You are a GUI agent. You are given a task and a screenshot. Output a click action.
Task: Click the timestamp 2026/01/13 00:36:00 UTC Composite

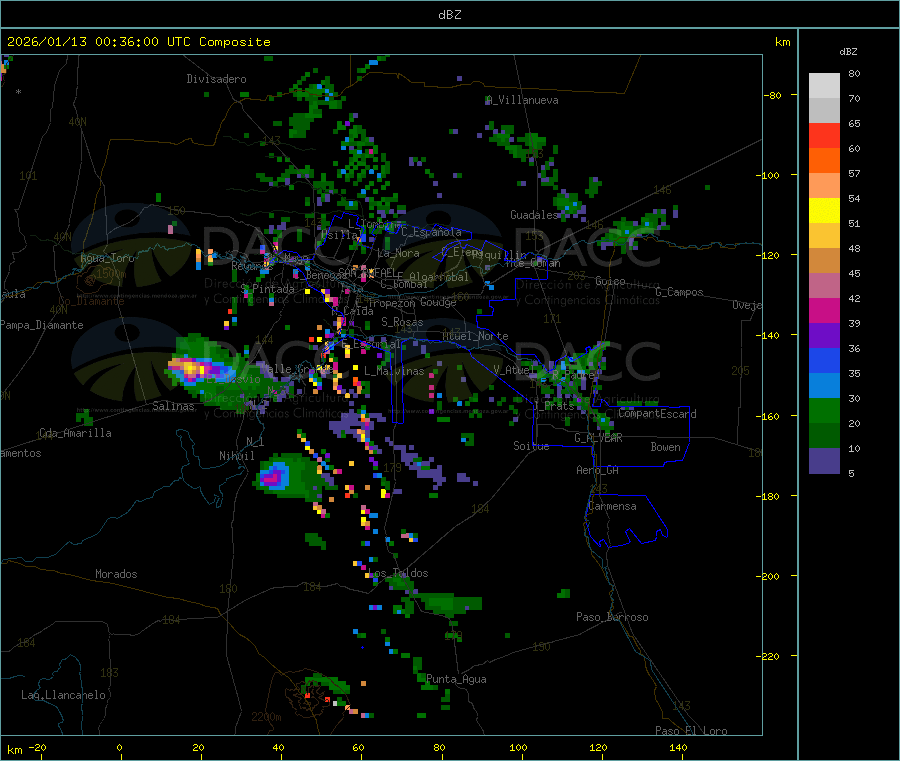point(138,42)
